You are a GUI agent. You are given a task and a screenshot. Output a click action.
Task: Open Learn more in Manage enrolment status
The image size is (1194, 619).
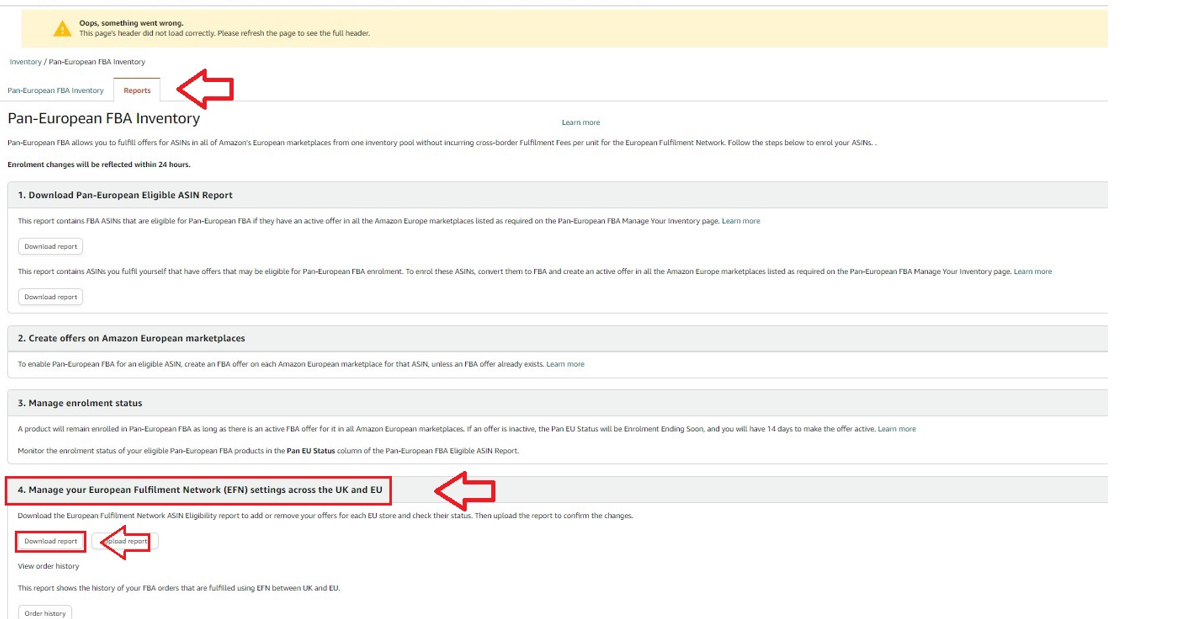(897, 429)
